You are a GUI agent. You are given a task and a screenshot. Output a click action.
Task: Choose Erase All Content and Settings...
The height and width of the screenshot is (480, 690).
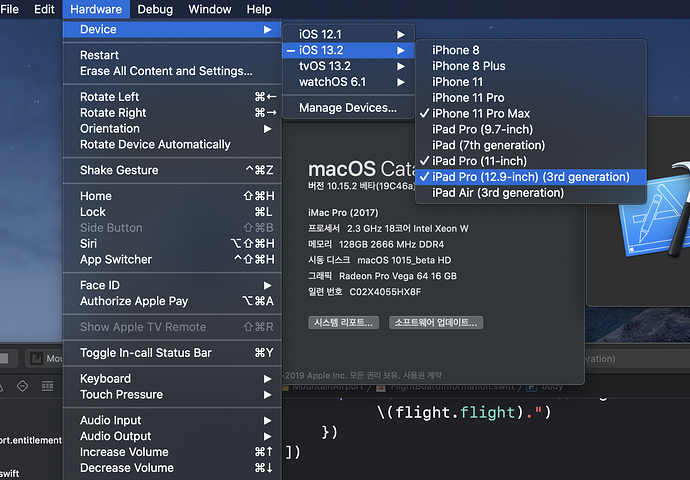coord(166,71)
